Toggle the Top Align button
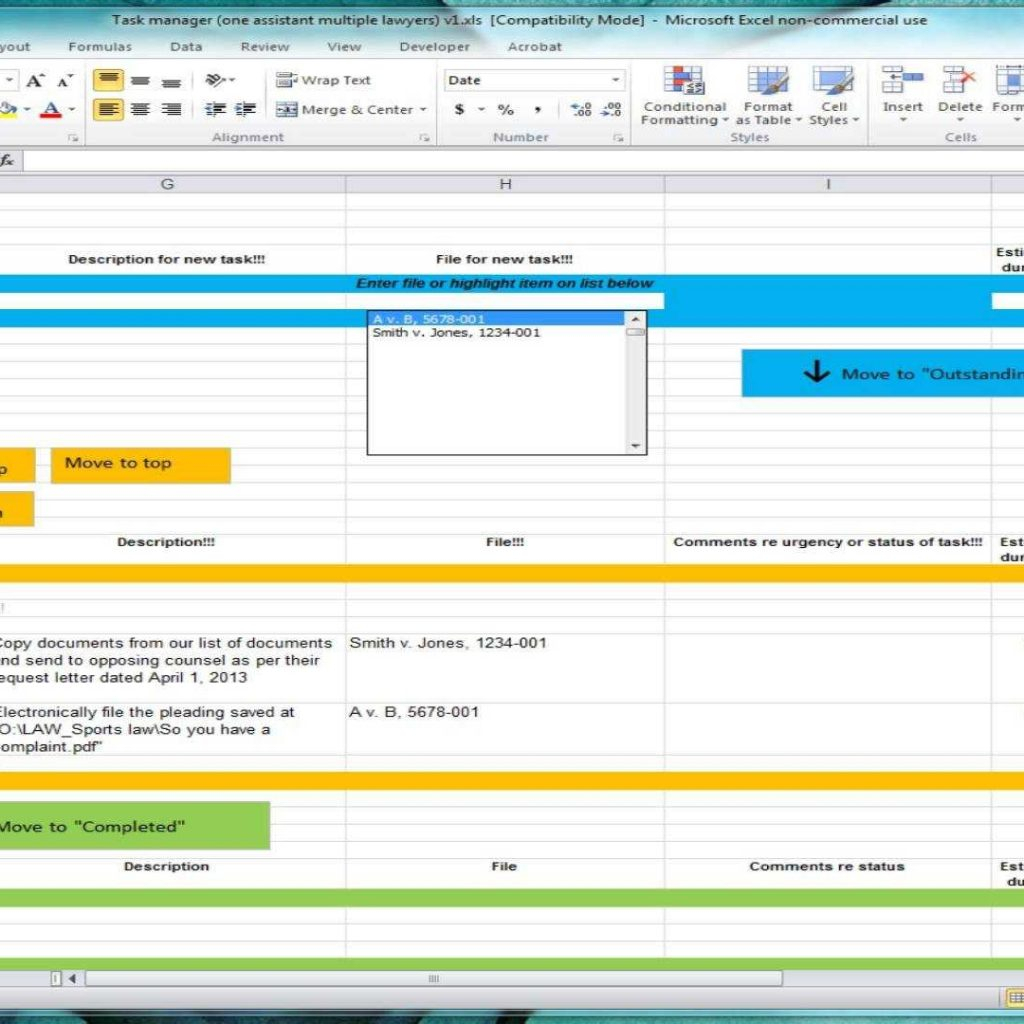 (x=108, y=81)
